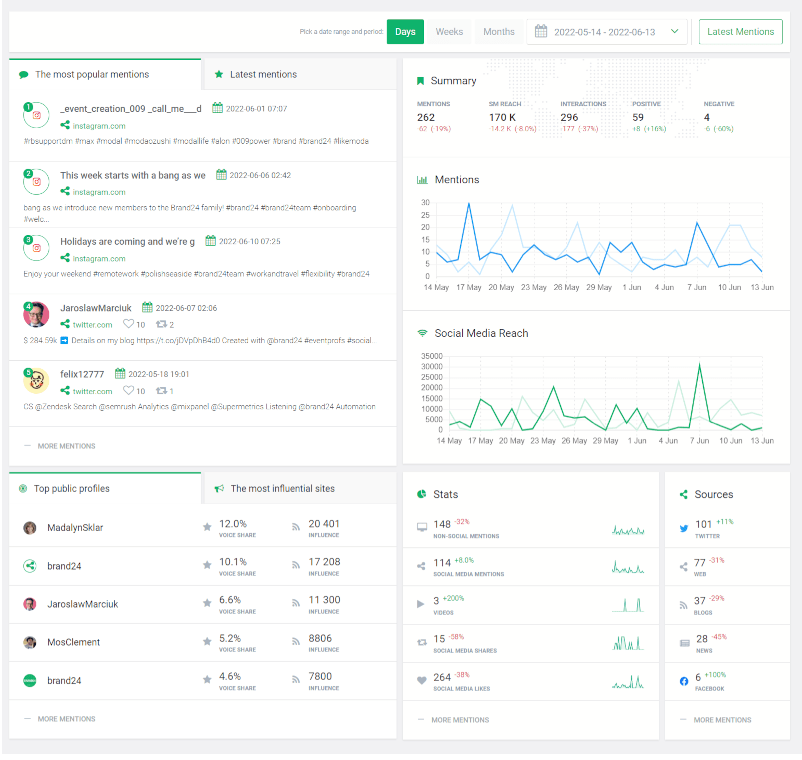Click the Instagram icon on mention 1
The height and width of the screenshot is (760, 802).
(37, 116)
